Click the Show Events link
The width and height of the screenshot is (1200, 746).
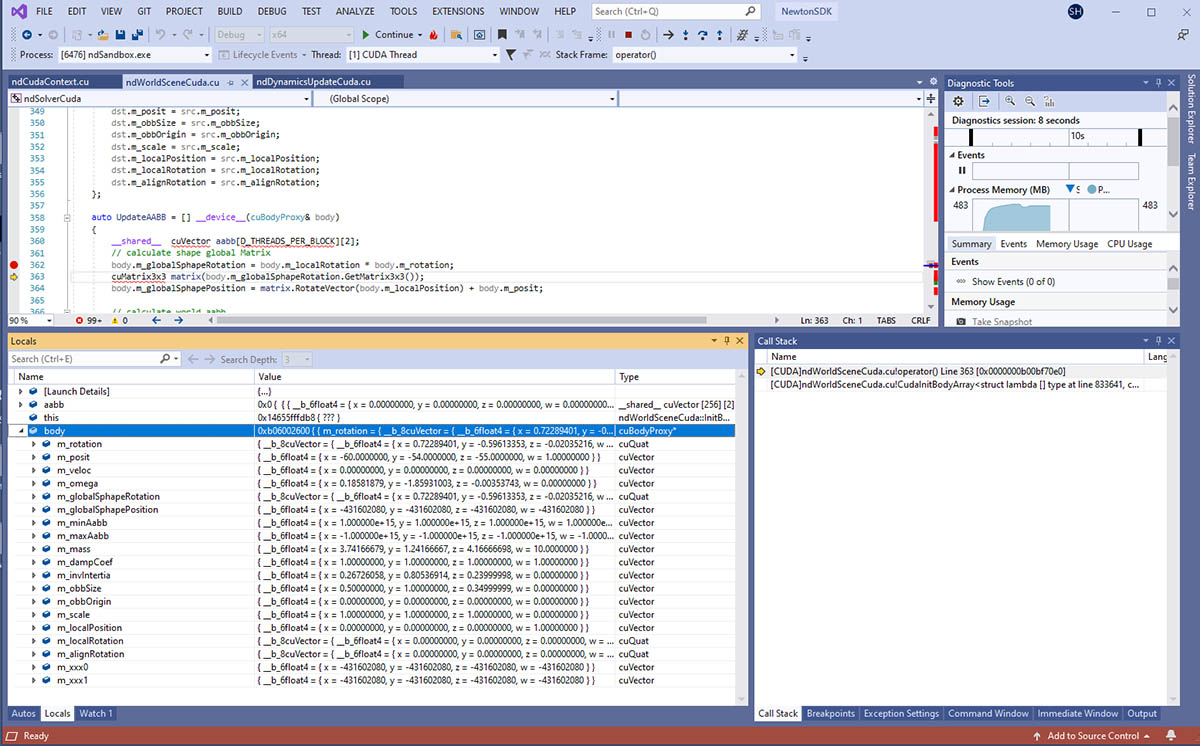pos(1012,282)
